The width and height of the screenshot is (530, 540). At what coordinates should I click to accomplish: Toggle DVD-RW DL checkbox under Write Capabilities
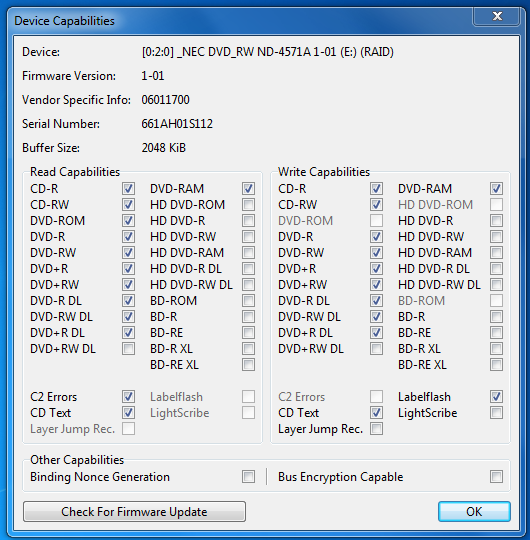pyautogui.click(x=376, y=317)
